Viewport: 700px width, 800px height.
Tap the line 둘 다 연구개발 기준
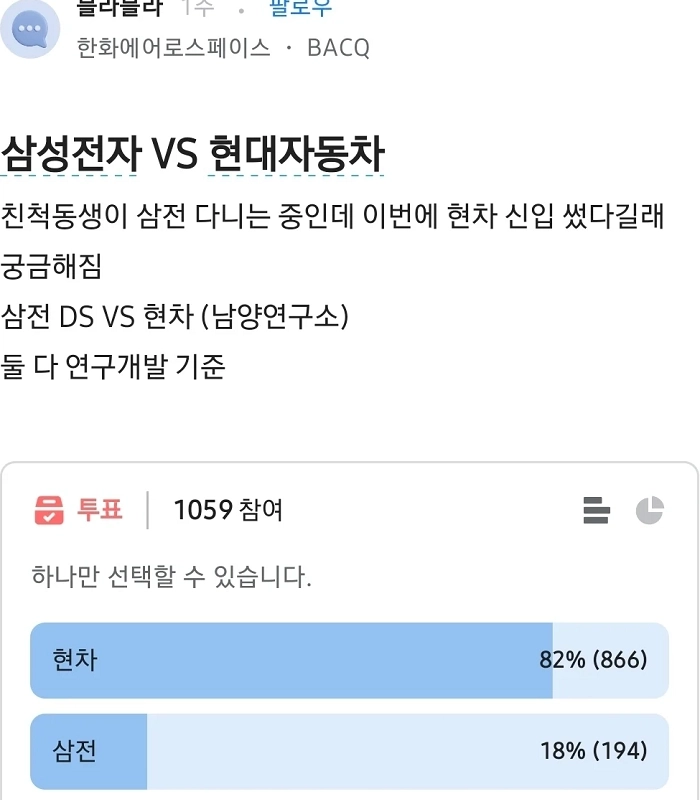(113, 366)
